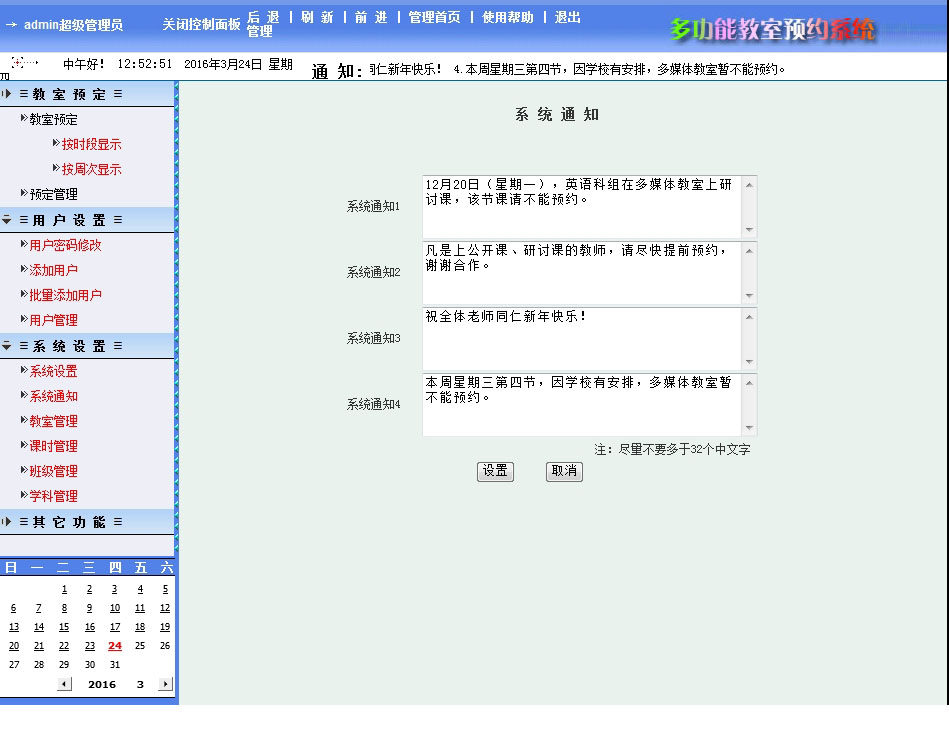Select date 24 in the calendar

click(x=115, y=646)
